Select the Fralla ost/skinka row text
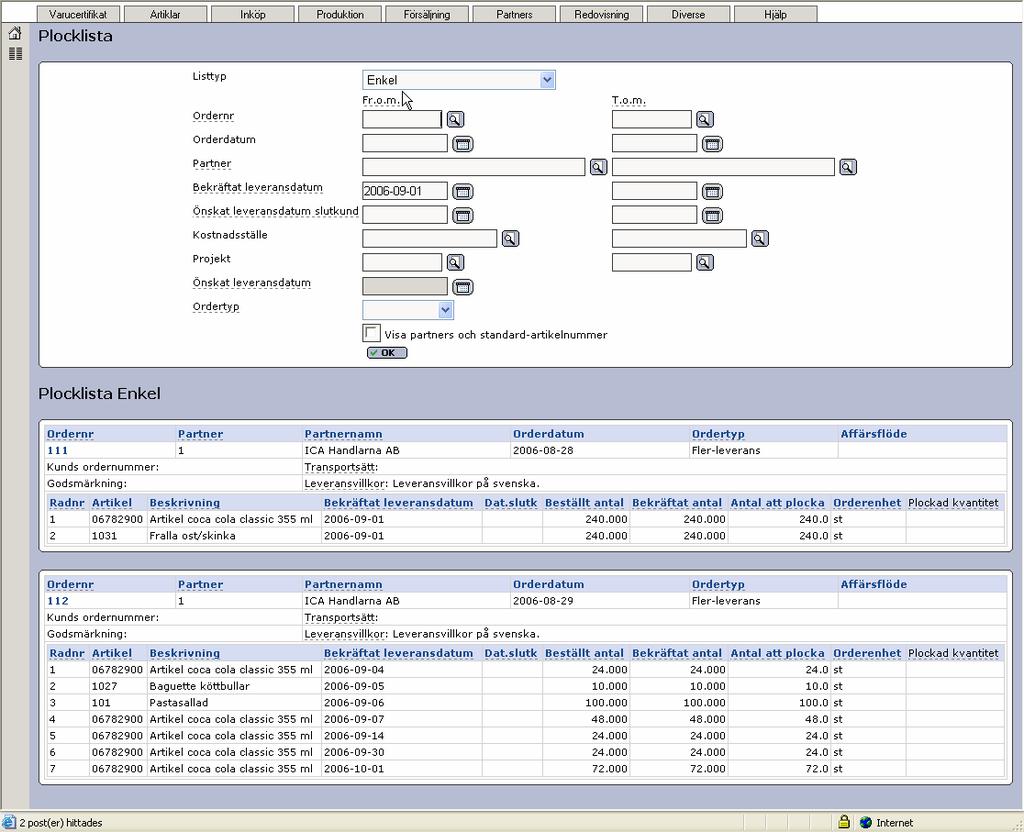This screenshot has height=832, width=1024. pyautogui.click(x=193, y=536)
